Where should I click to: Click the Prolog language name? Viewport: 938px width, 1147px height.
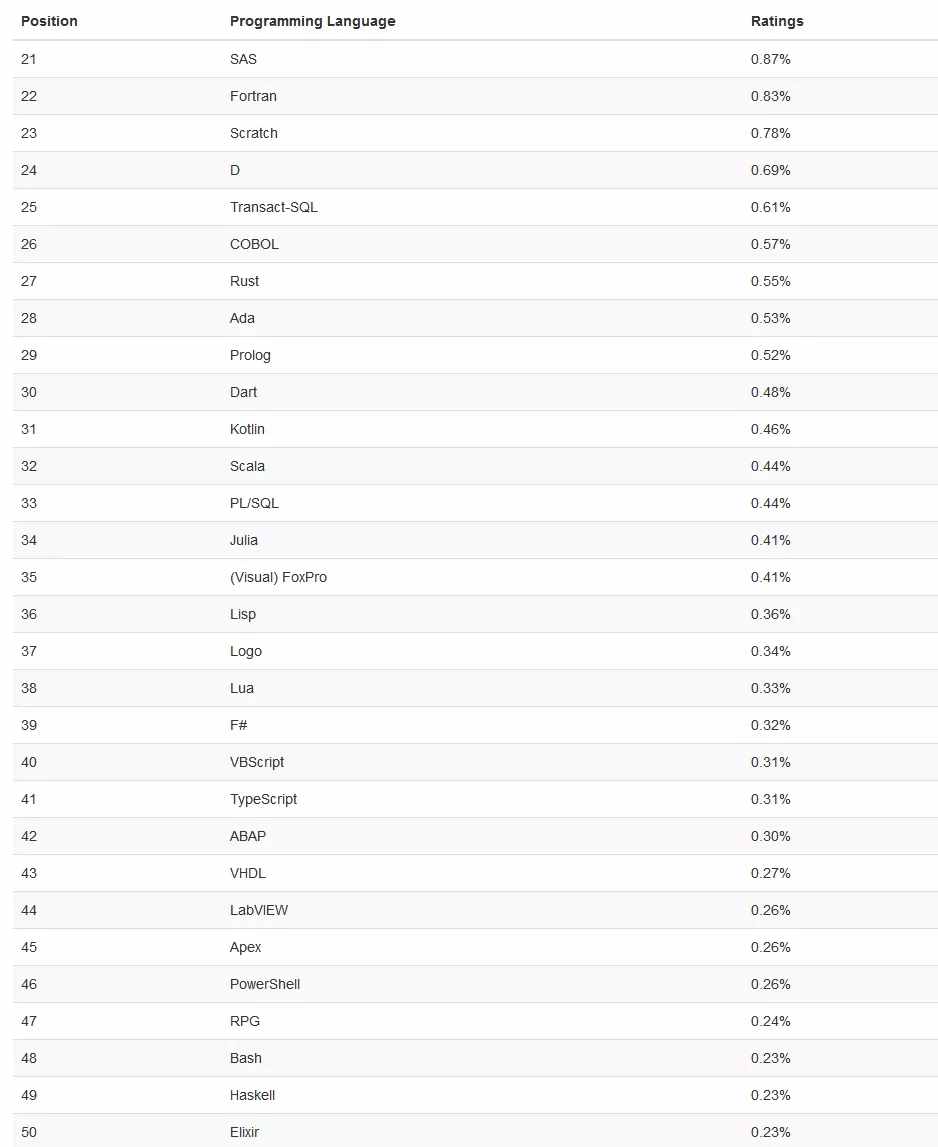(250, 356)
